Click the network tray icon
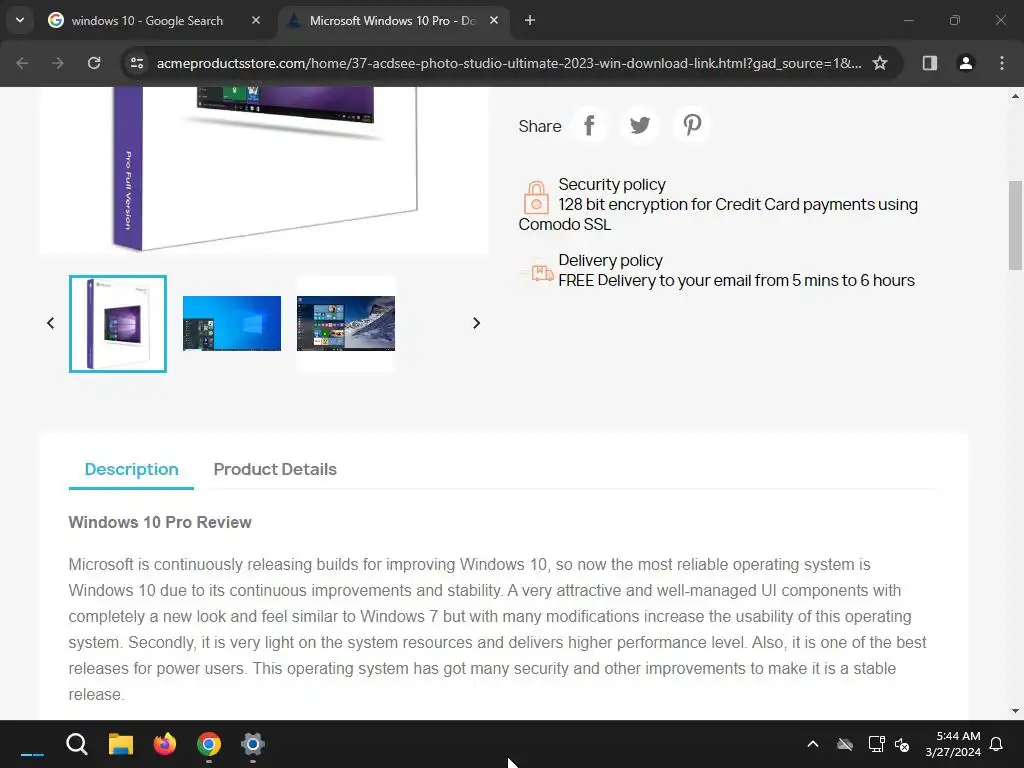 pyautogui.click(x=876, y=744)
